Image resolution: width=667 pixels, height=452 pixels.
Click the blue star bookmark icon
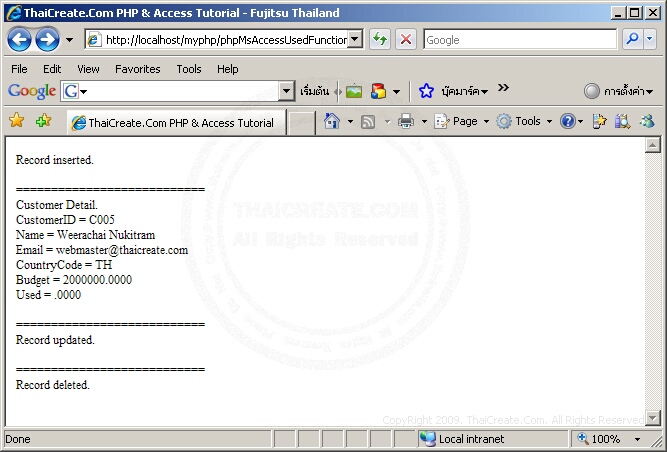pyautogui.click(x=426, y=91)
